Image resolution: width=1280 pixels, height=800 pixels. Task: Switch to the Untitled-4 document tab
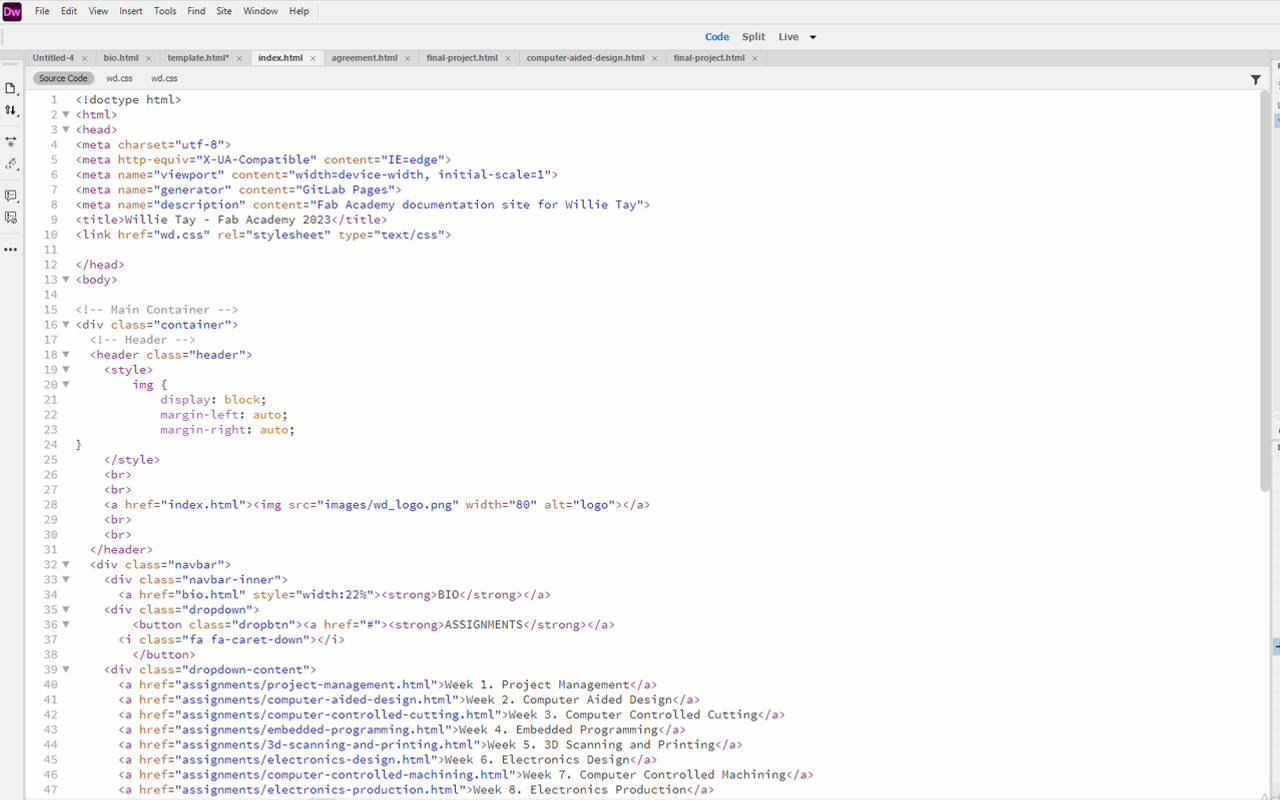[x=53, y=58]
